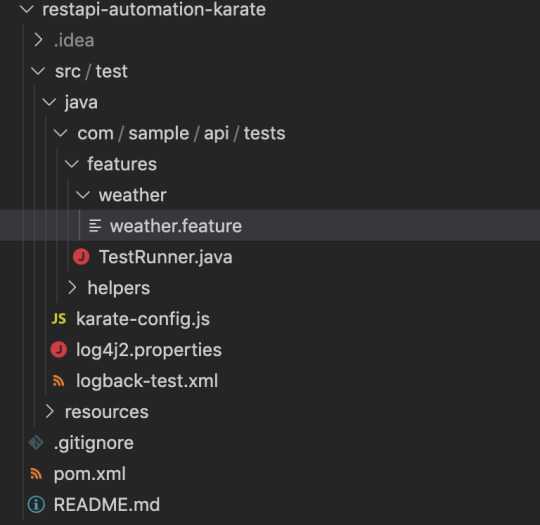The height and width of the screenshot is (525, 540).
Task: Click the red Java icon beside TestRunner.java
Action: [x=81, y=257]
